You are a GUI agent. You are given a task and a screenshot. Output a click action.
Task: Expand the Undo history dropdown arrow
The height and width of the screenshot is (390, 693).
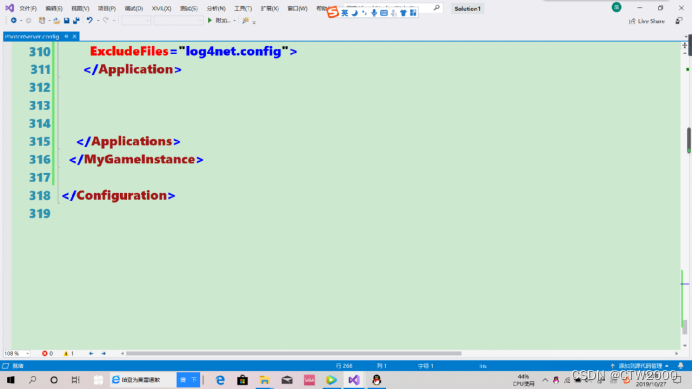(x=98, y=21)
